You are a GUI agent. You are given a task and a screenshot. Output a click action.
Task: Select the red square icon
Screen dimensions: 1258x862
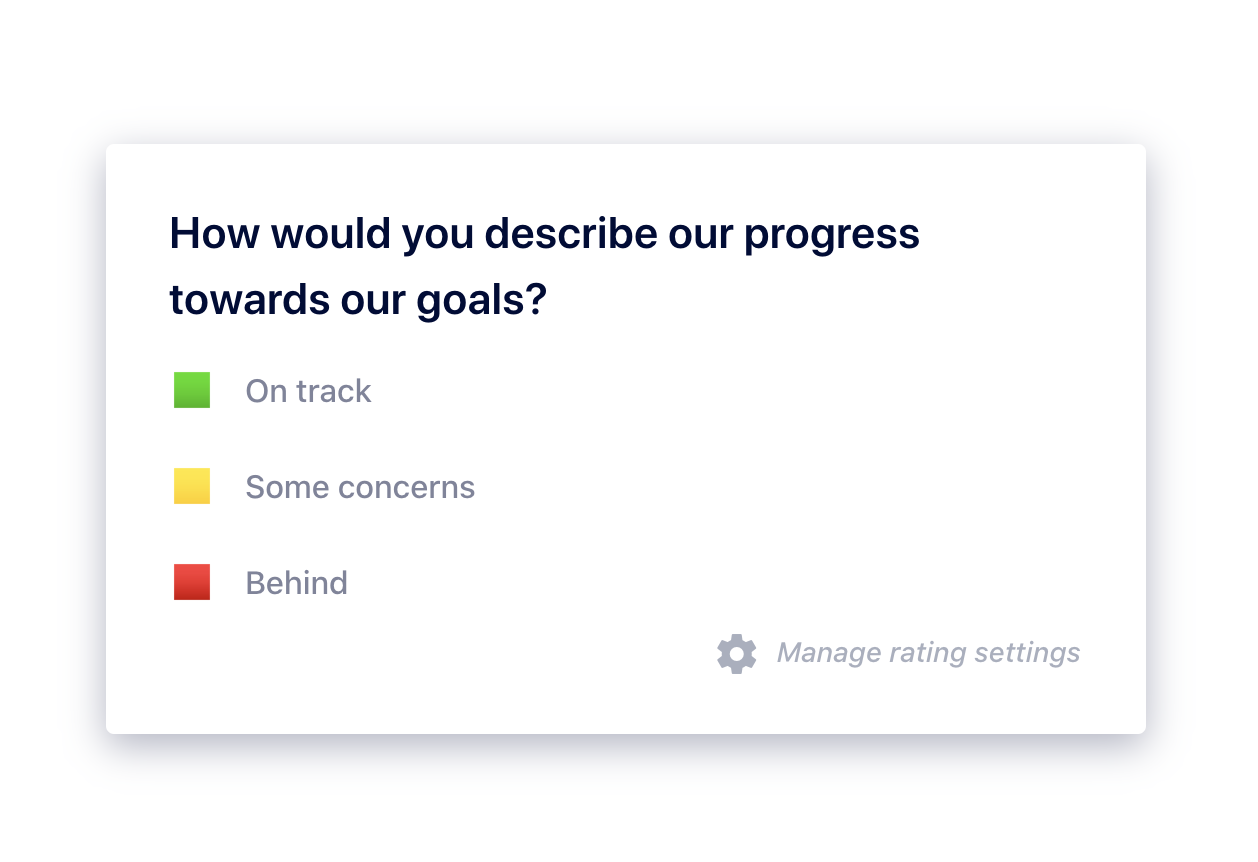click(x=192, y=582)
